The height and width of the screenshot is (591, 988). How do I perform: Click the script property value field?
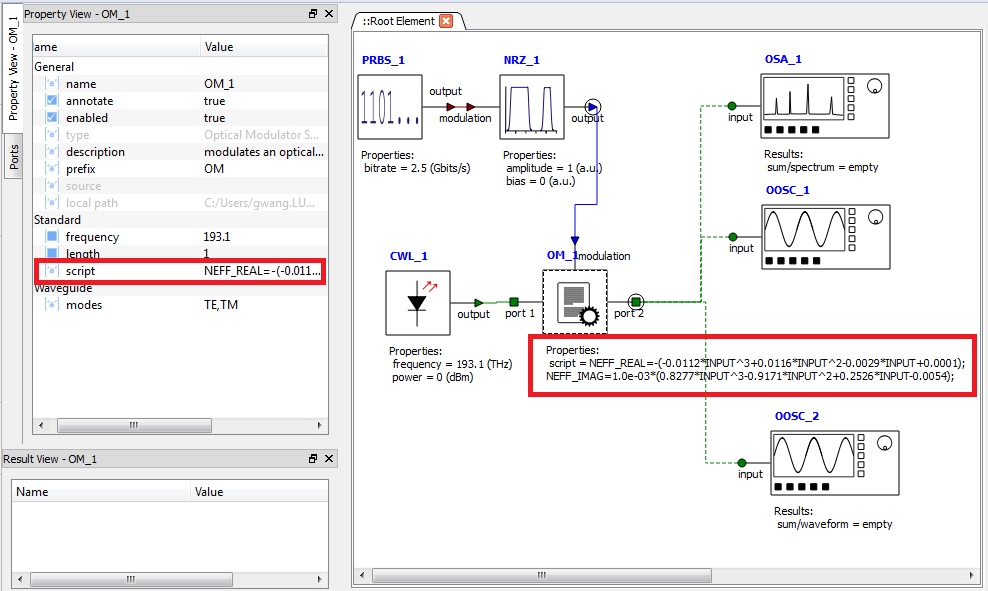tap(262, 271)
